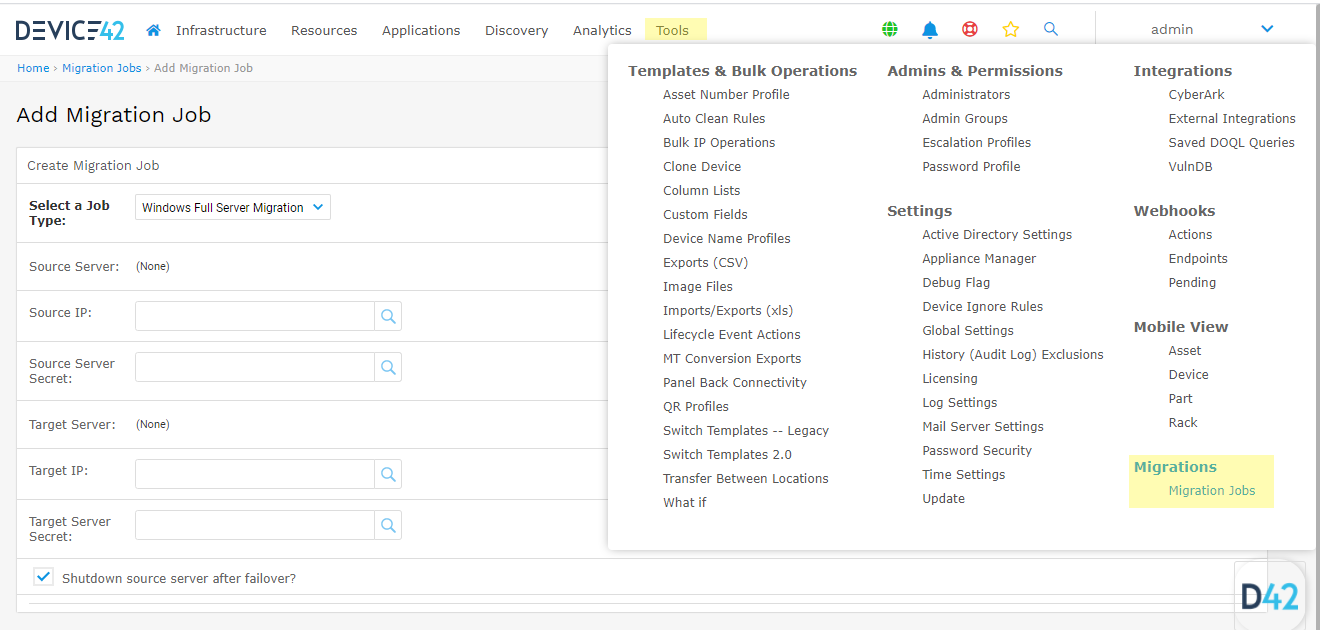Select Bulk IP Operations menu entry
Image resolution: width=1320 pixels, height=630 pixels.
click(x=718, y=143)
